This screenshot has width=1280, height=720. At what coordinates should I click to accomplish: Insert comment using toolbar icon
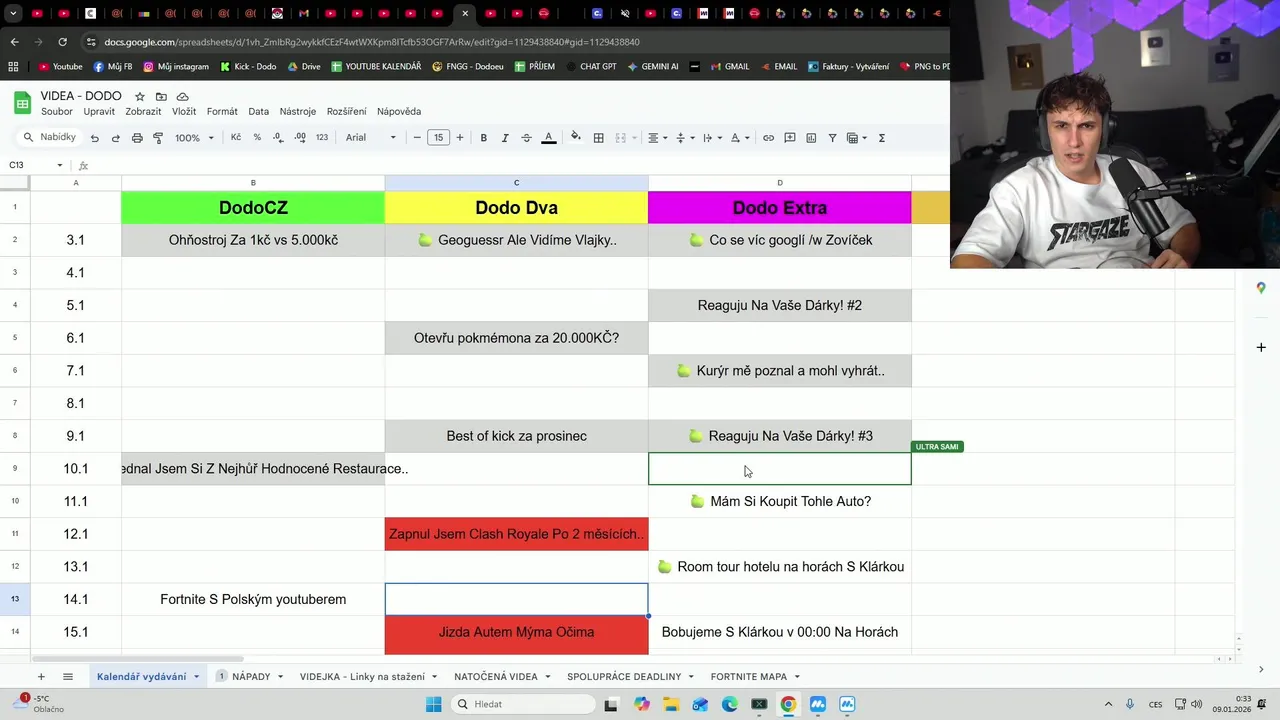coord(790,138)
